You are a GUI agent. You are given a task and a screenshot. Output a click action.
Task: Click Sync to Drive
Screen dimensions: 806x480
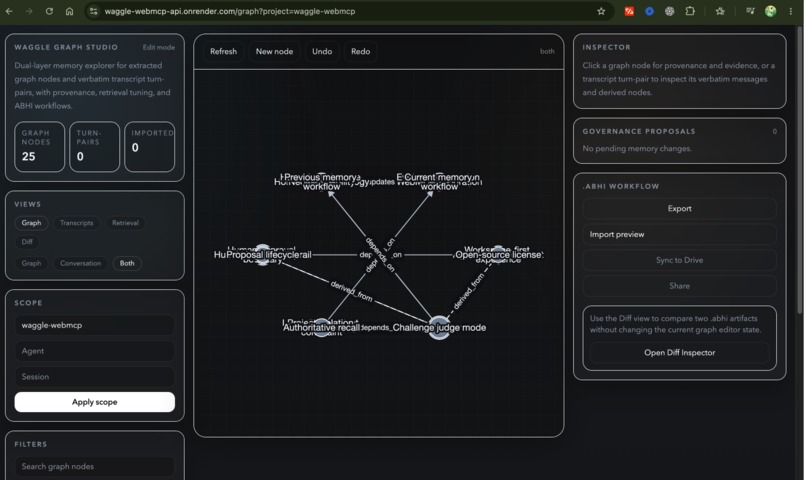[679, 260]
